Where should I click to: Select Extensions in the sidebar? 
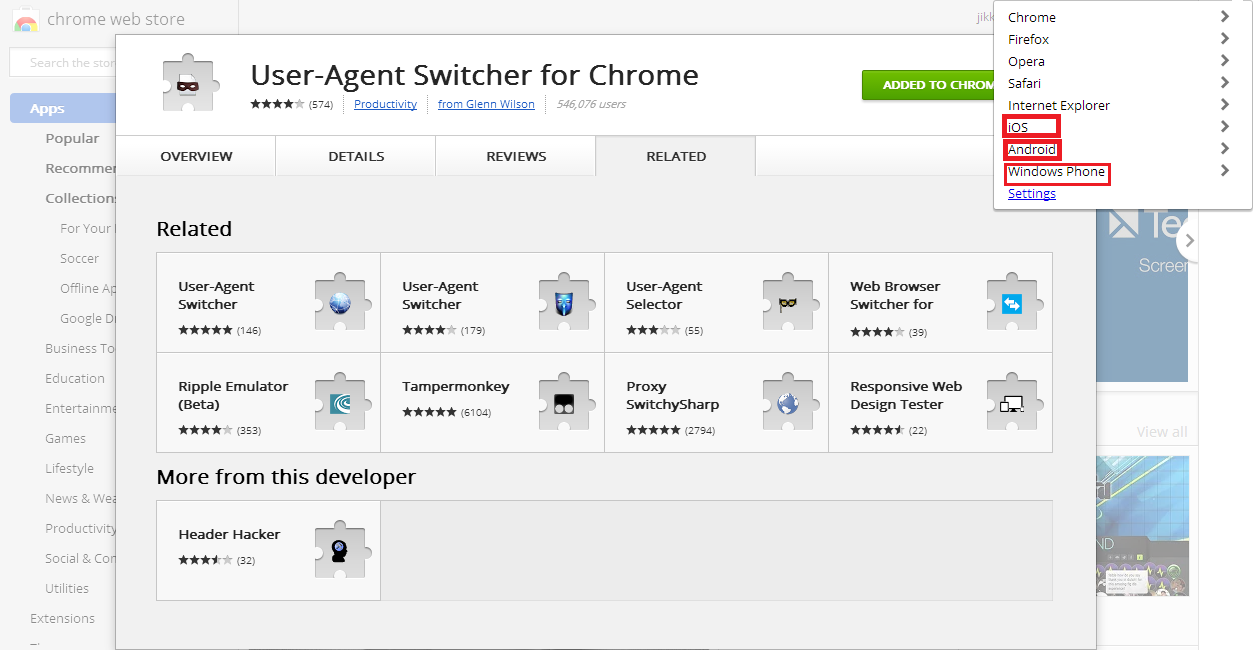coord(62,618)
